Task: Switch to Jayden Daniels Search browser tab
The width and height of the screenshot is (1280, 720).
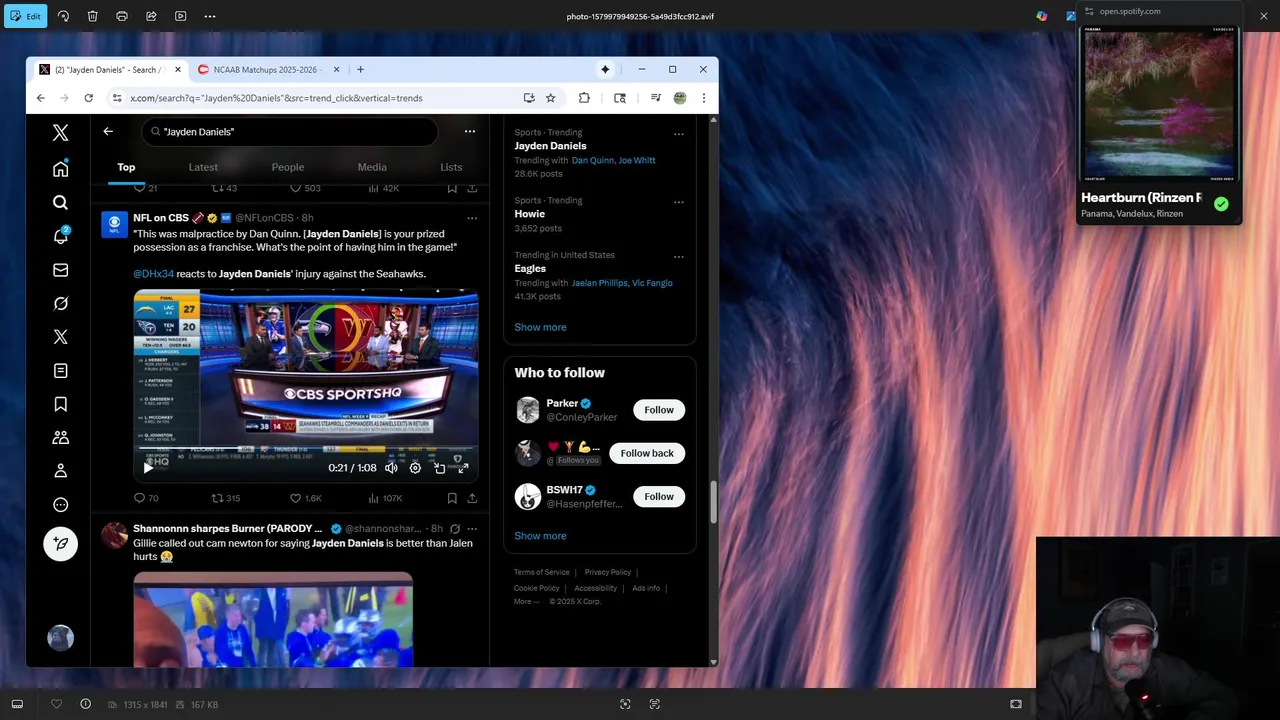Action: (x=108, y=70)
